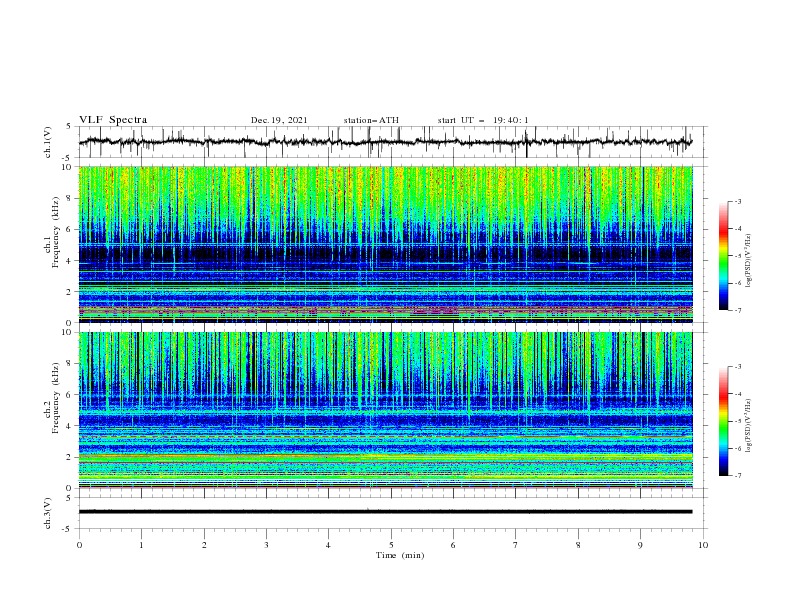Click the "-7" label on lower color bar
This screenshot has width=792, height=612.
pyautogui.click(x=737, y=476)
